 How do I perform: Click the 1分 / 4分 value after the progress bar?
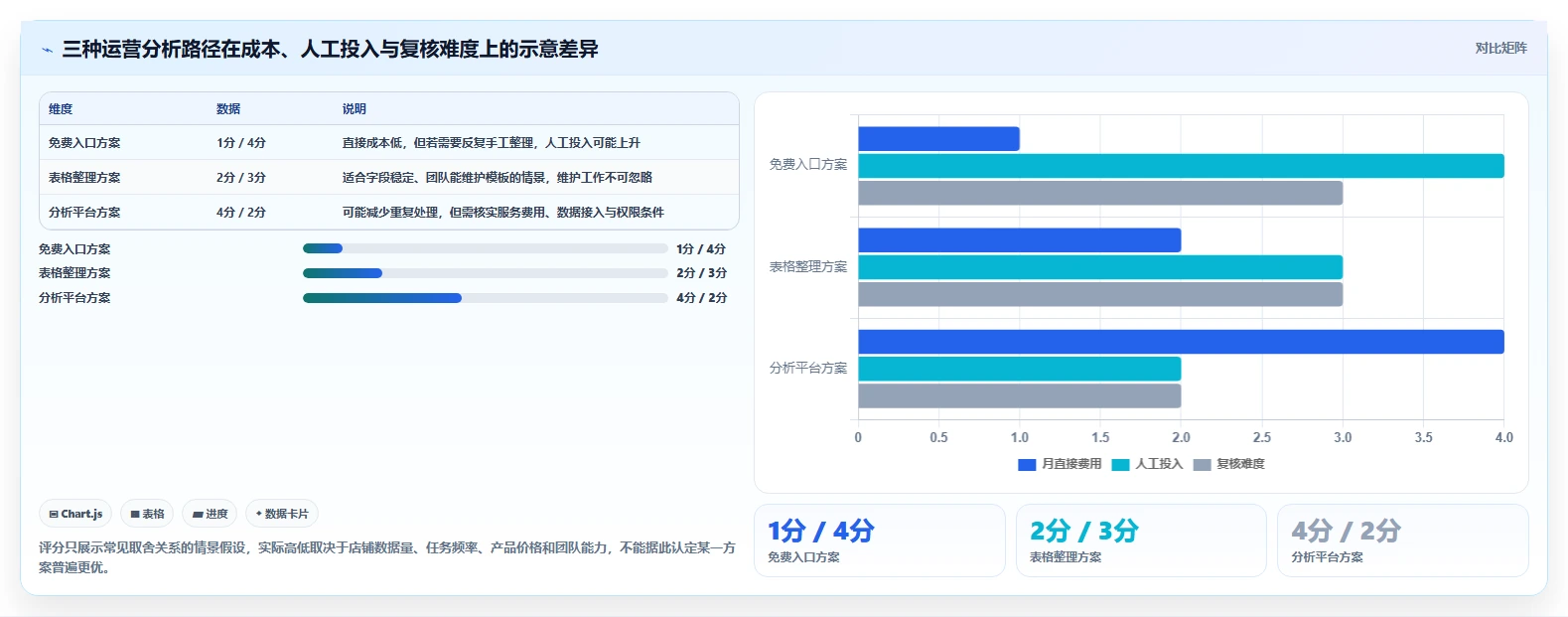701,249
